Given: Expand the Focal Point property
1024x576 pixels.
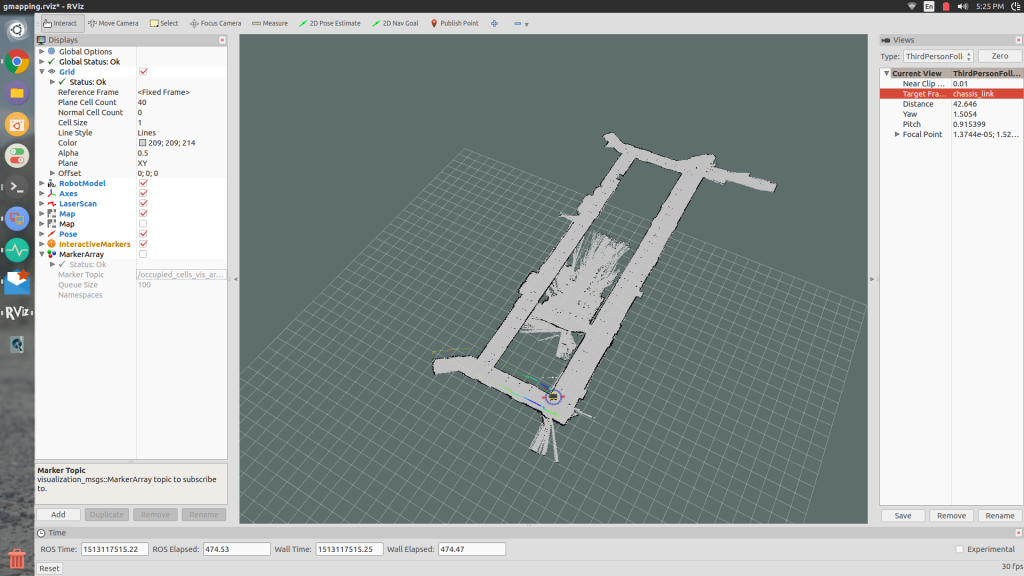Looking at the screenshot, I should click(x=897, y=135).
